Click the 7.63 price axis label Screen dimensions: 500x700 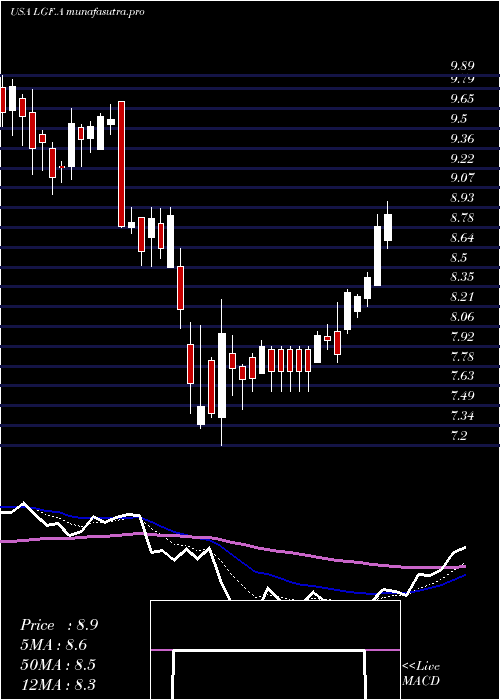(x=462, y=376)
